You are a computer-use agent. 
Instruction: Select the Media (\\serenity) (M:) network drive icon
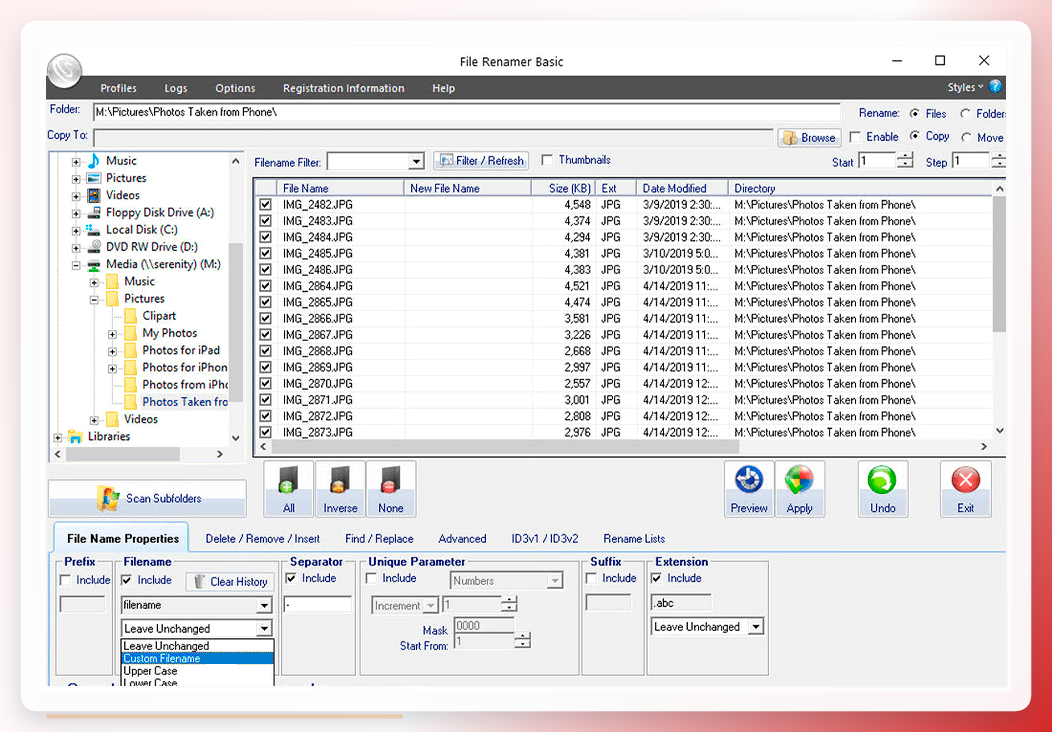pyautogui.click(x=93, y=264)
